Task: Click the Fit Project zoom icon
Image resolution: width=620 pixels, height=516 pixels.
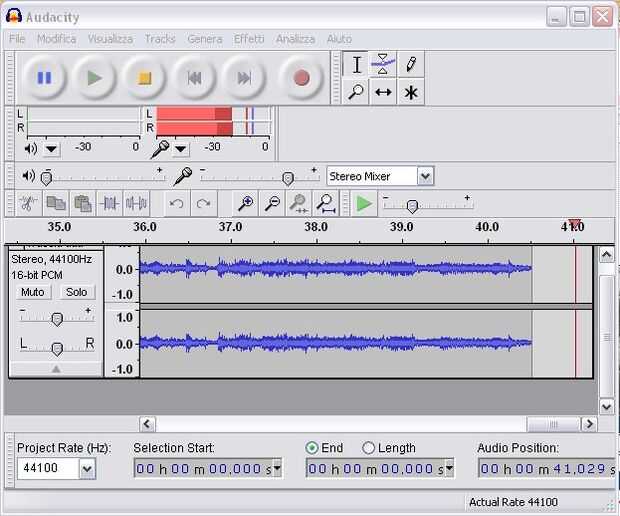Action: (325, 204)
